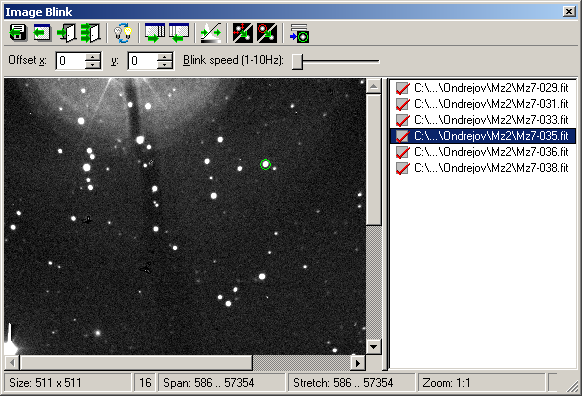Decrease Offset y with the down spinner
Screen dimensions: 582x396
click(x=164, y=65)
